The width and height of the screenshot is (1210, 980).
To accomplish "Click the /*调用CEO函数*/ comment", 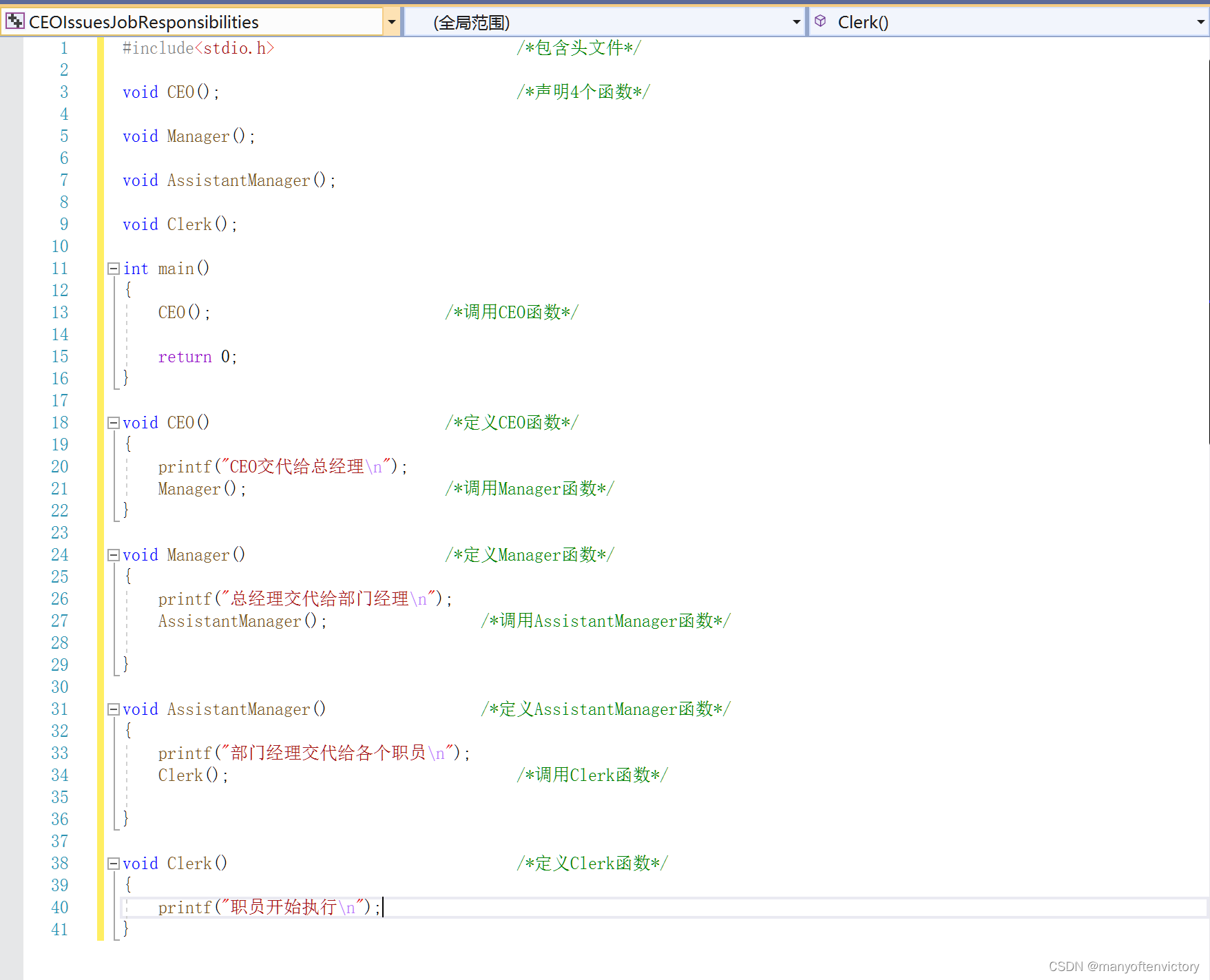I will [512, 313].
